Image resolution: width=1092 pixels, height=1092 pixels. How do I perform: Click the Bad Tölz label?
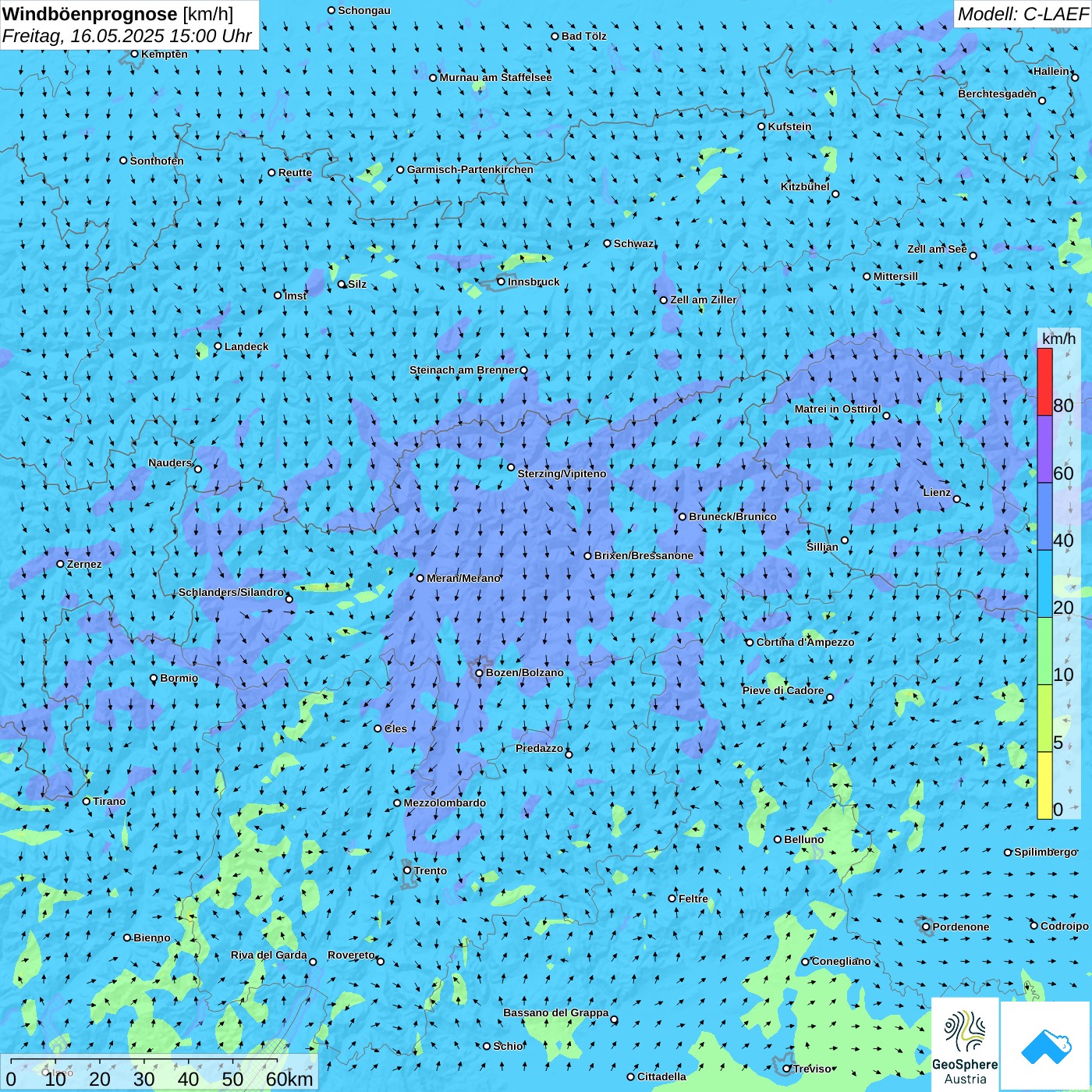pyautogui.click(x=584, y=36)
